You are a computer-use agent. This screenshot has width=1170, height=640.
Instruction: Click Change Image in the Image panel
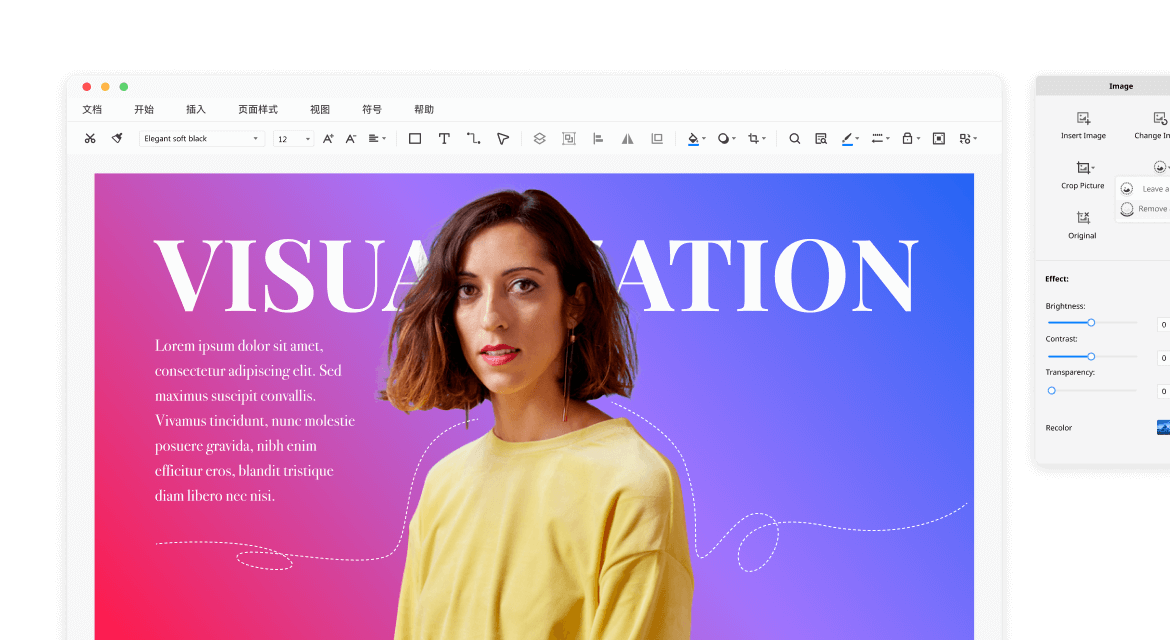pos(1154,125)
